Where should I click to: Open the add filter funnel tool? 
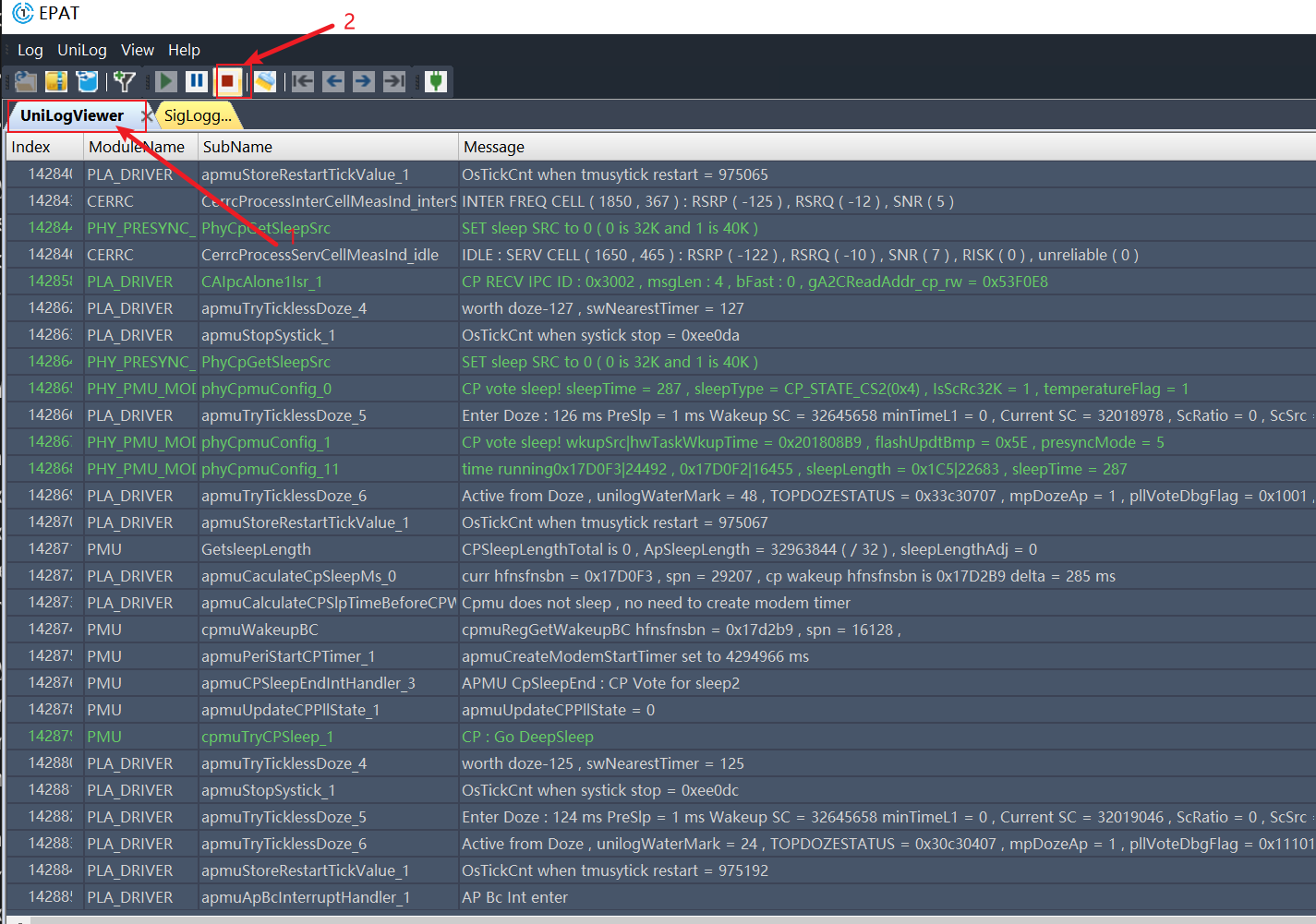click(124, 81)
